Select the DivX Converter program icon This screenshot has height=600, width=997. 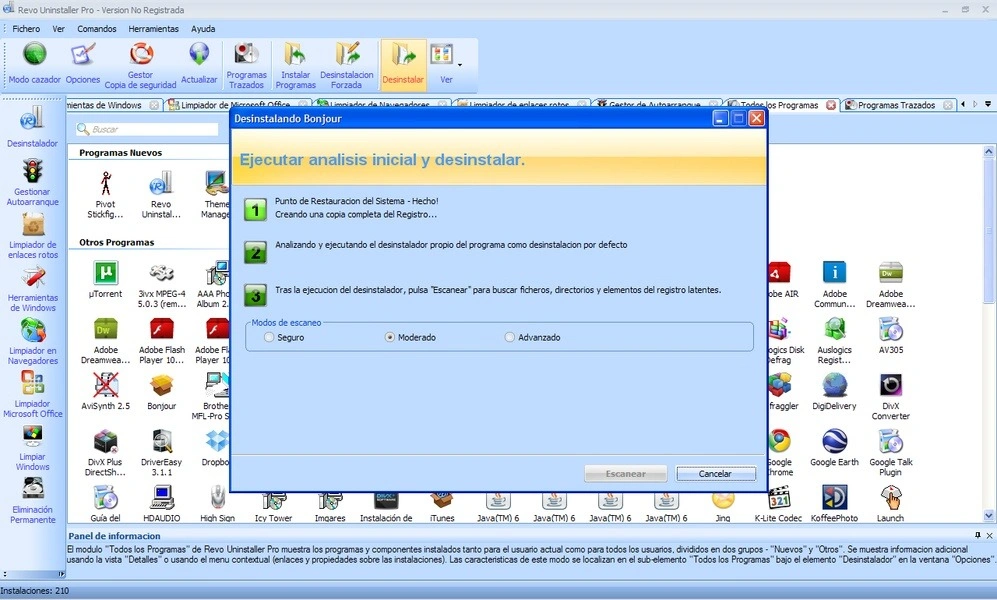(890, 397)
